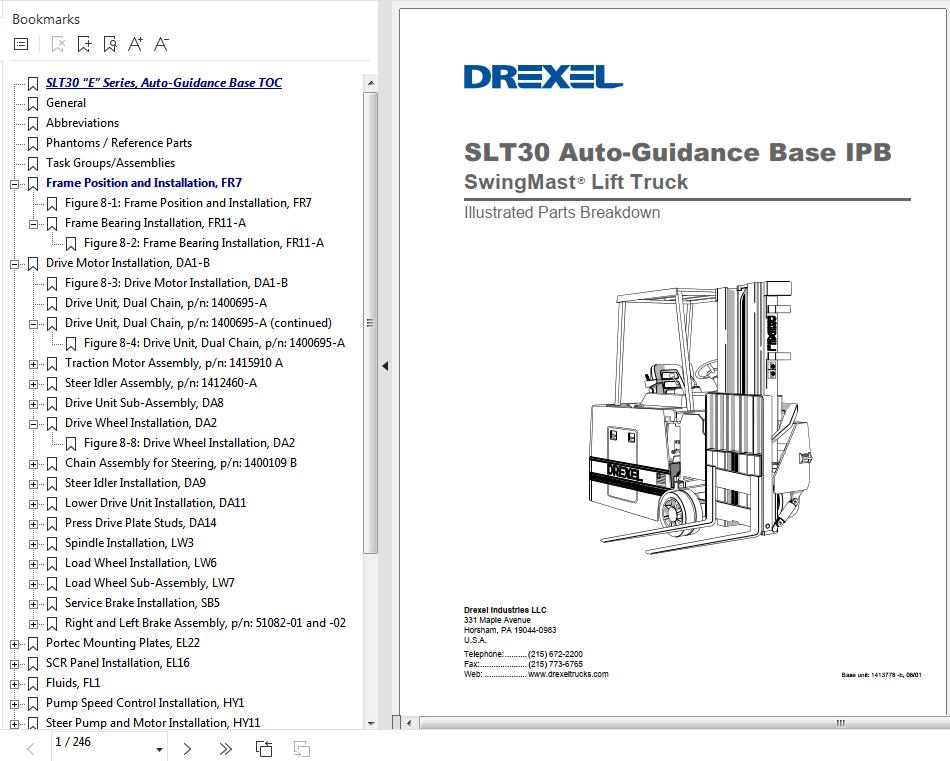The image size is (950, 761).
Task: Open Steer Pump and Motor Installation, HY11 bookmark
Action: click(153, 723)
